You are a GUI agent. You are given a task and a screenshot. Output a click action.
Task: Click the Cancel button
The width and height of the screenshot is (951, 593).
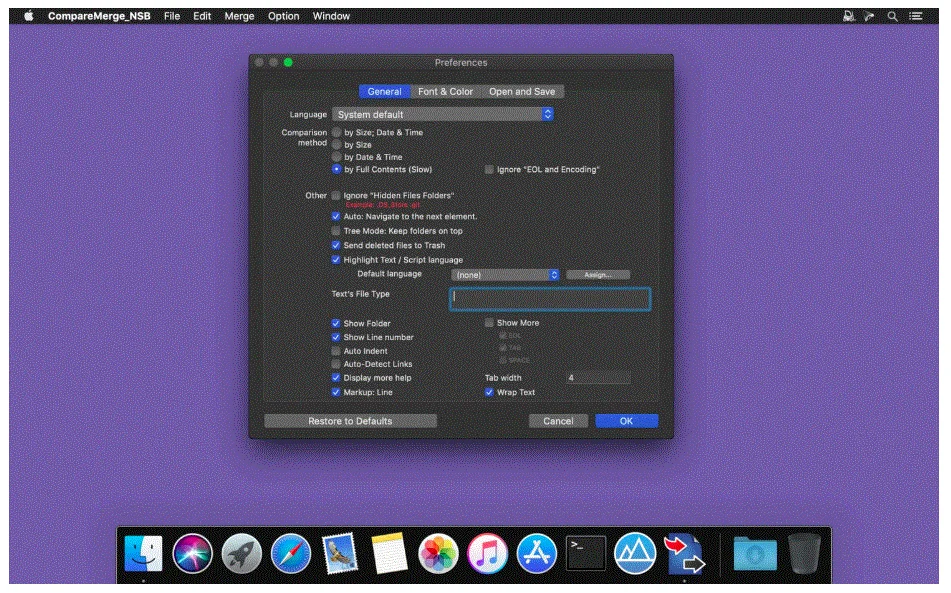[x=558, y=421]
